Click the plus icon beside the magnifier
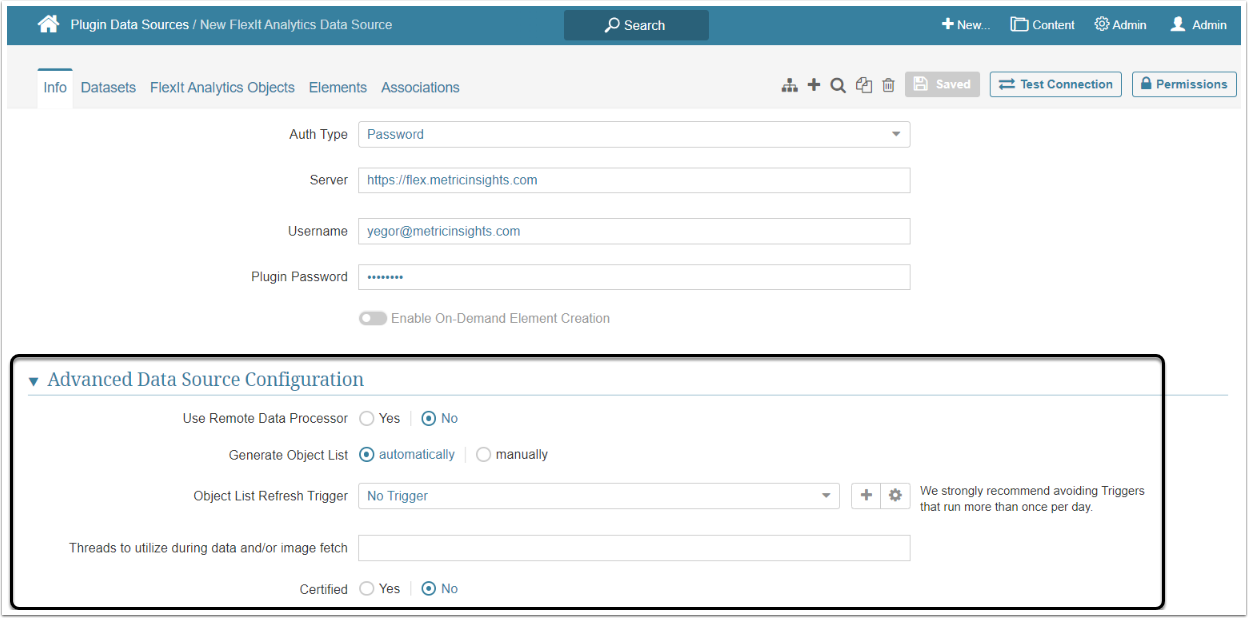The image size is (1248, 618). (x=814, y=85)
